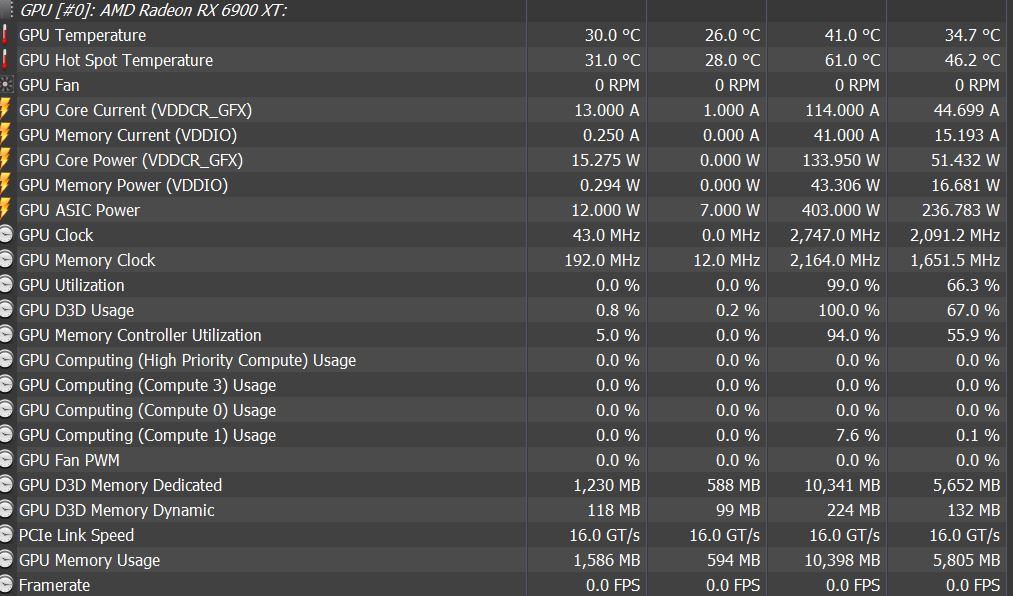
Task: Select the GPU Memory Power (VDDIO) label
Action: point(123,186)
